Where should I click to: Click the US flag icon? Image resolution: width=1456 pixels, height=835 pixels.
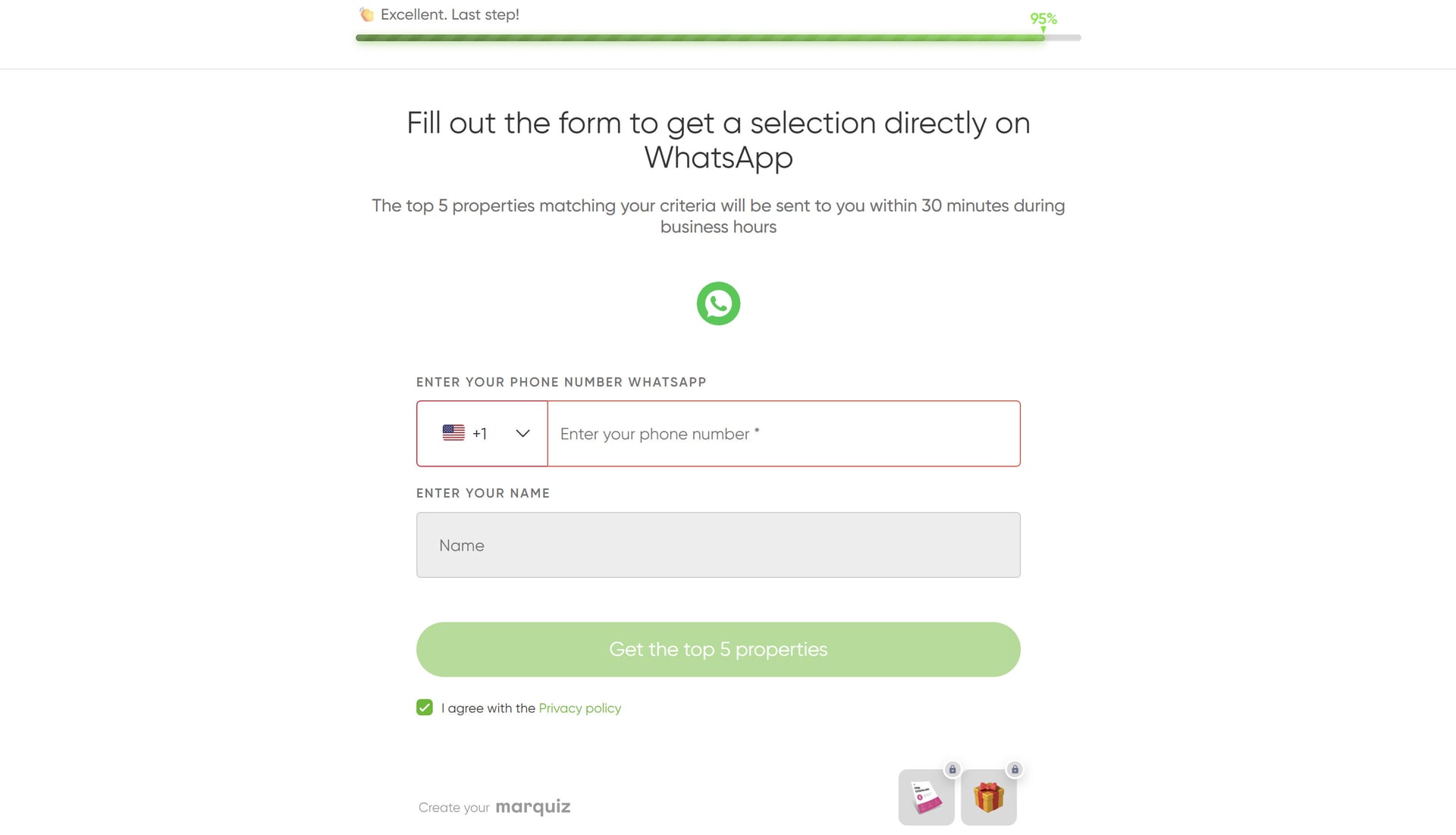coord(453,433)
